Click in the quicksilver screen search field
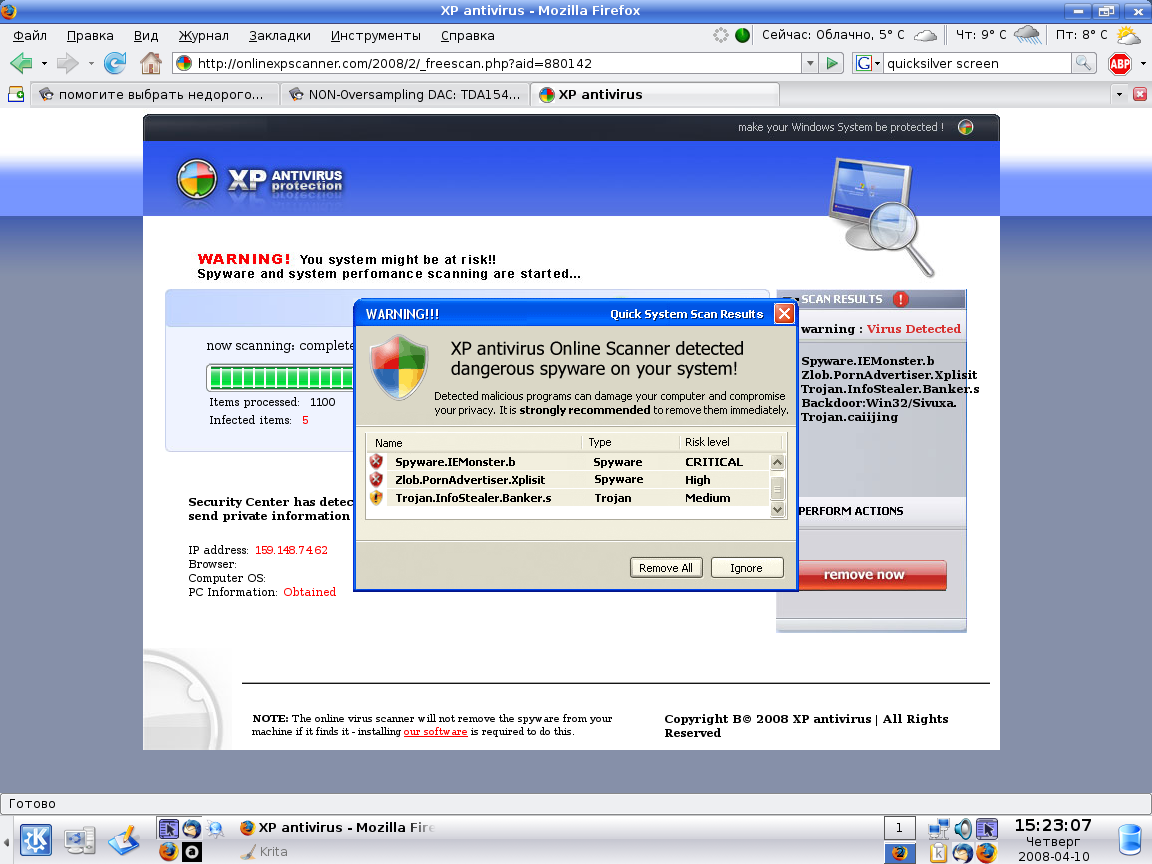This screenshot has height=864, width=1152. pos(977,63)
